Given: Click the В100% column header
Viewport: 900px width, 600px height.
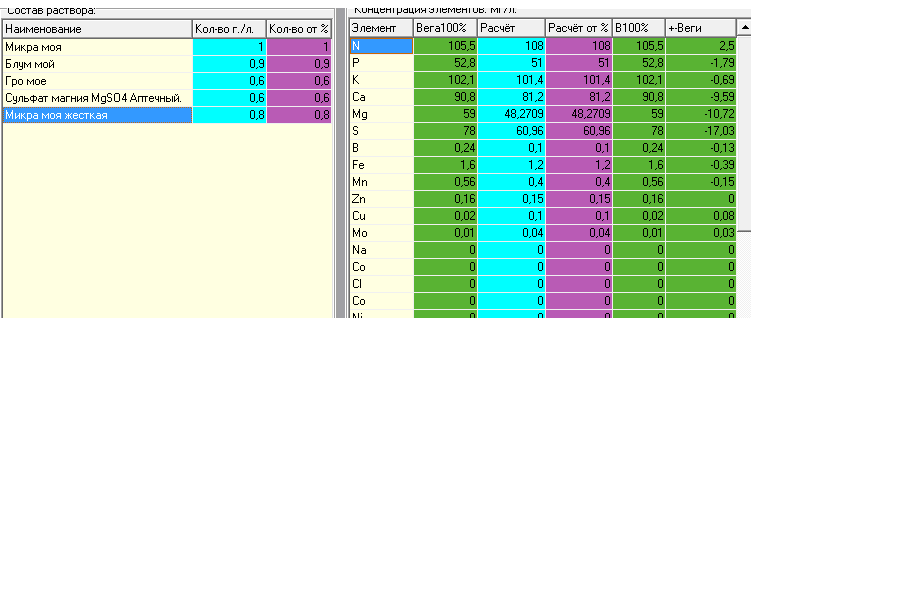Looking at the screenshot, I should pos(638,28).
